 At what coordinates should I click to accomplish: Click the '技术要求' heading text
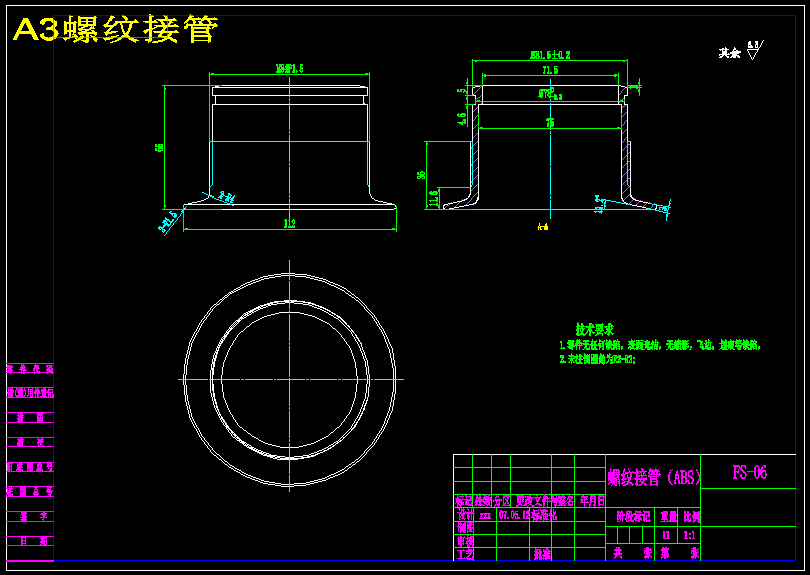594,329
